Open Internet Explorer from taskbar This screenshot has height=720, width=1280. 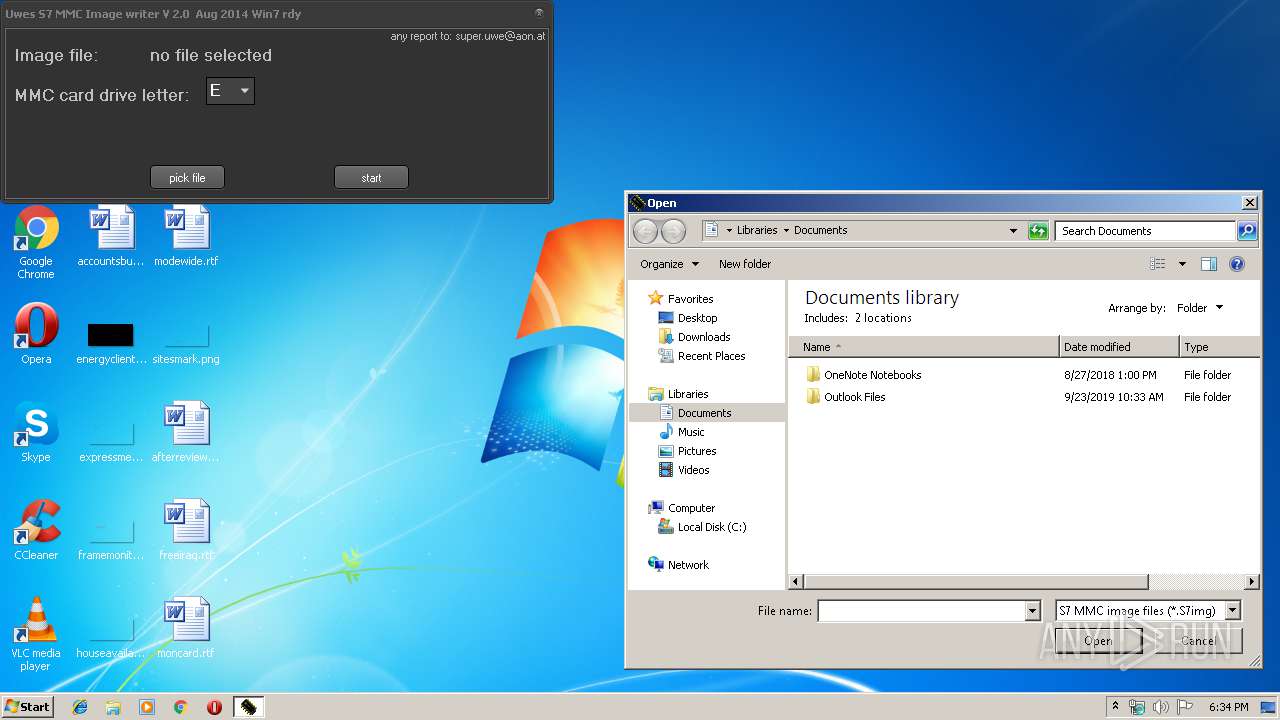point(80,707)
